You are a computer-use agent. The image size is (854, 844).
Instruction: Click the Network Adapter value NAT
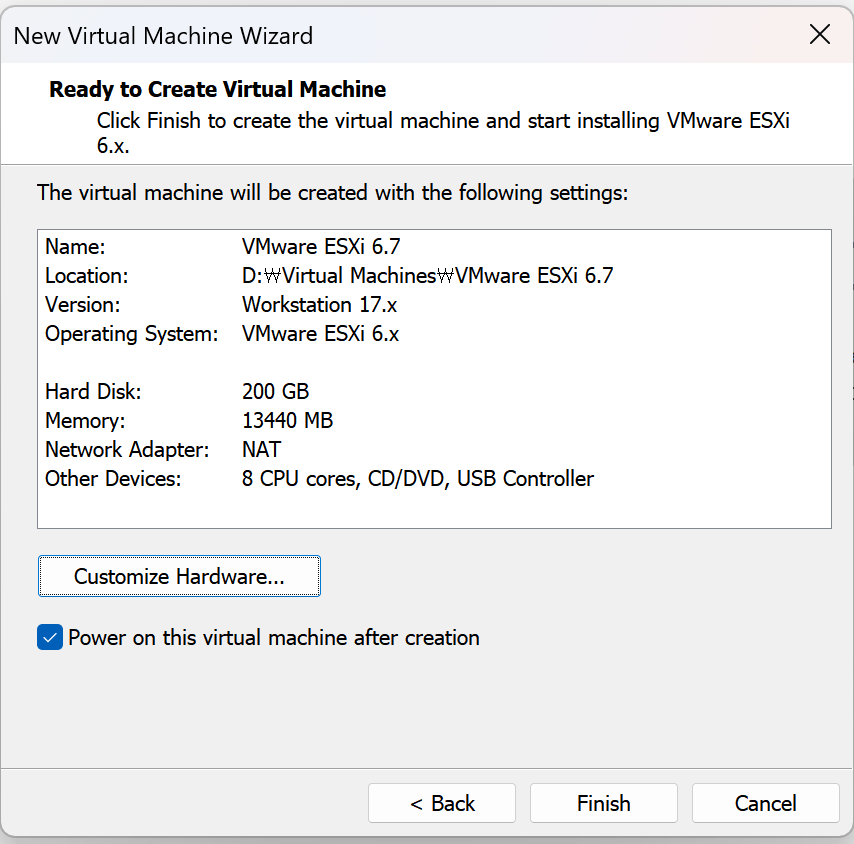[x=261, y=450]
